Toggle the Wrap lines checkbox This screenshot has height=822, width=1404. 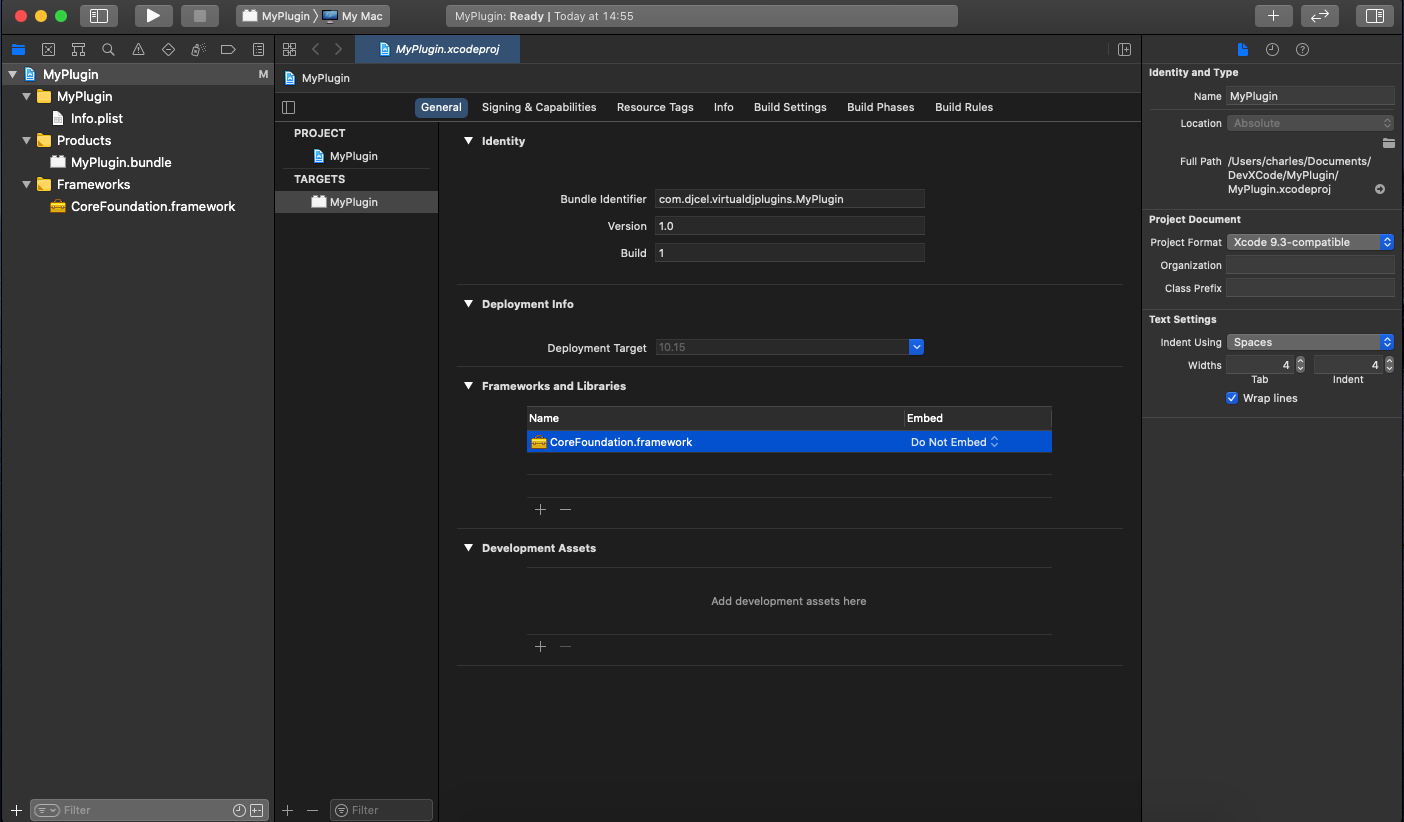(x=1232, y=398)
